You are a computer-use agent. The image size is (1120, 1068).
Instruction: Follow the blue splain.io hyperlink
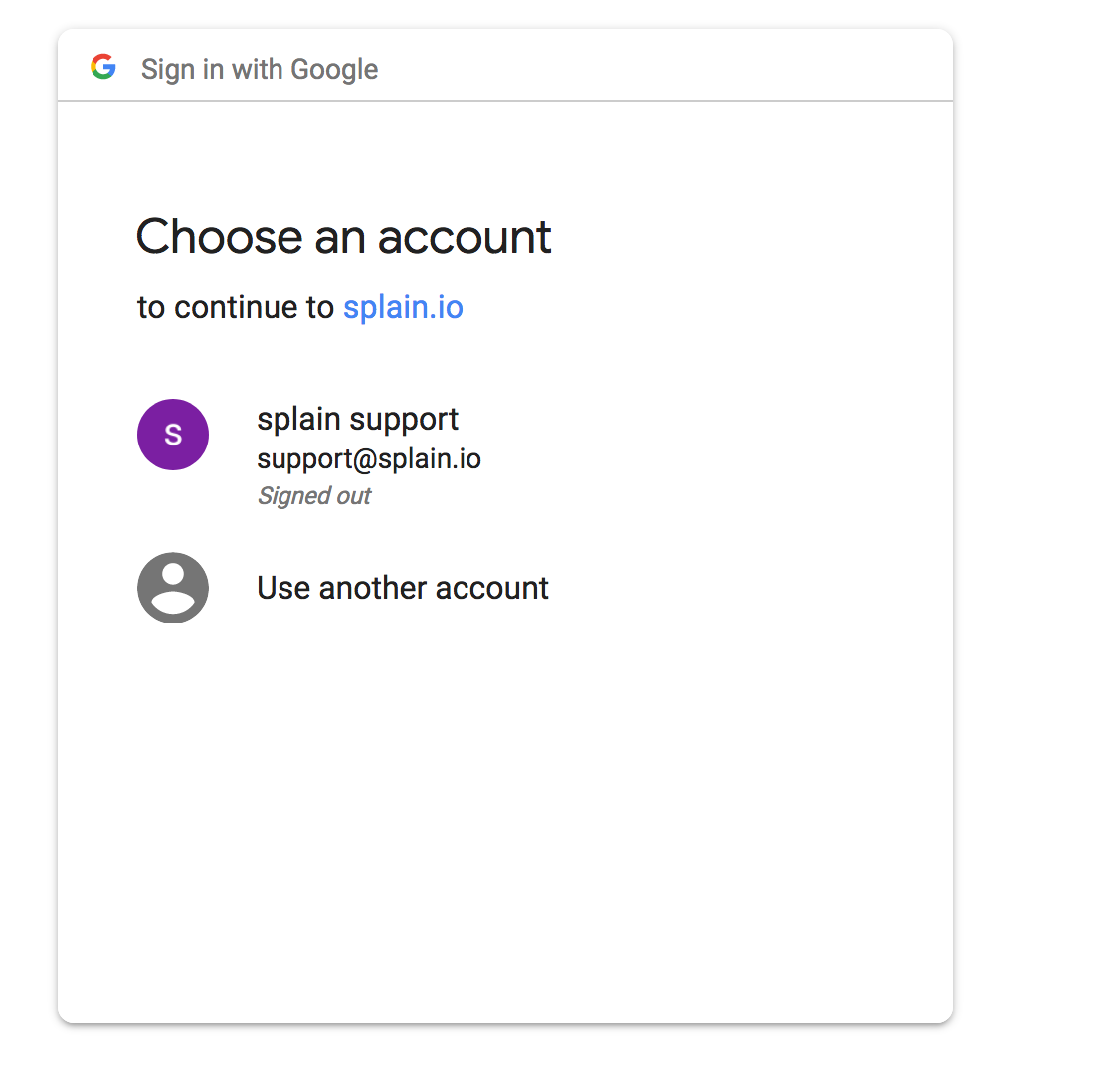click(x=403, y=307)
